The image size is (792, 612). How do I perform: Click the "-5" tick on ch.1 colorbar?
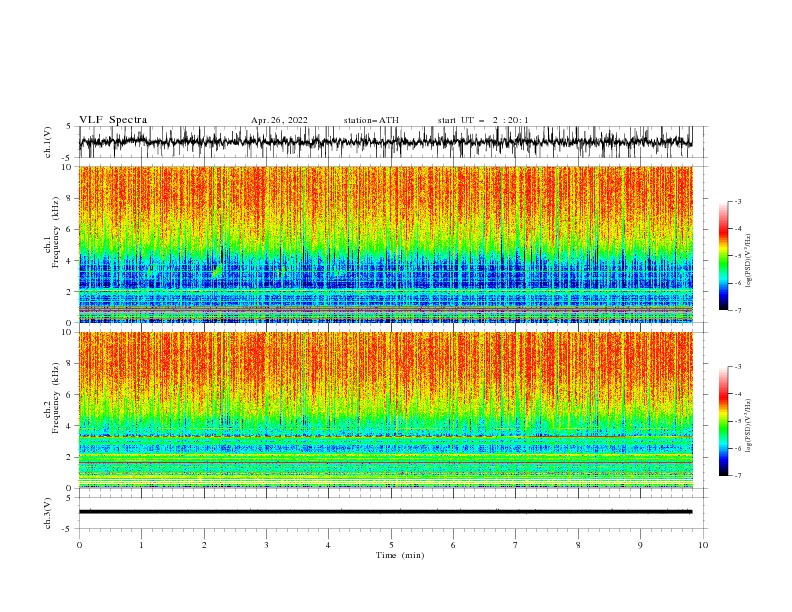(738, 256)
